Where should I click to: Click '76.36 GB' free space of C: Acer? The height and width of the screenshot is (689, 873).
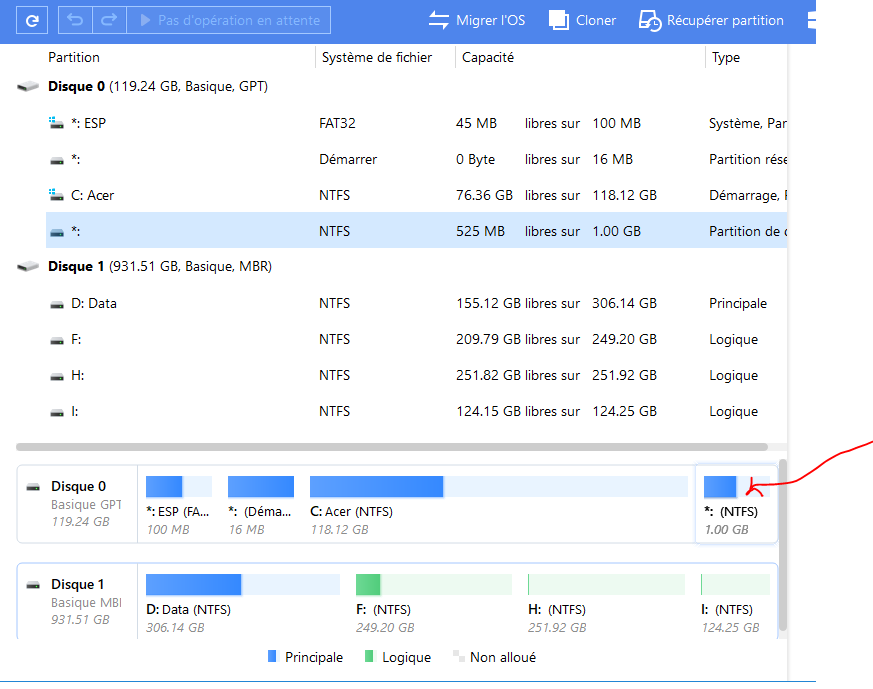click(484, 195)
